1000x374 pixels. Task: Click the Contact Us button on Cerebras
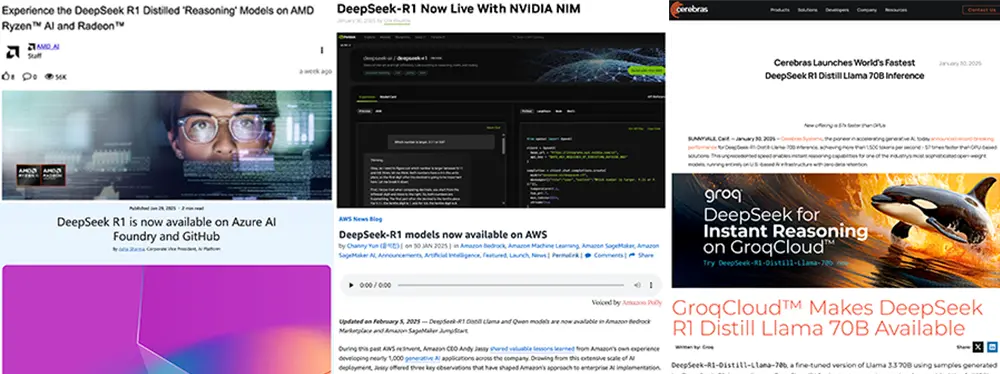[x=981, y=10]
